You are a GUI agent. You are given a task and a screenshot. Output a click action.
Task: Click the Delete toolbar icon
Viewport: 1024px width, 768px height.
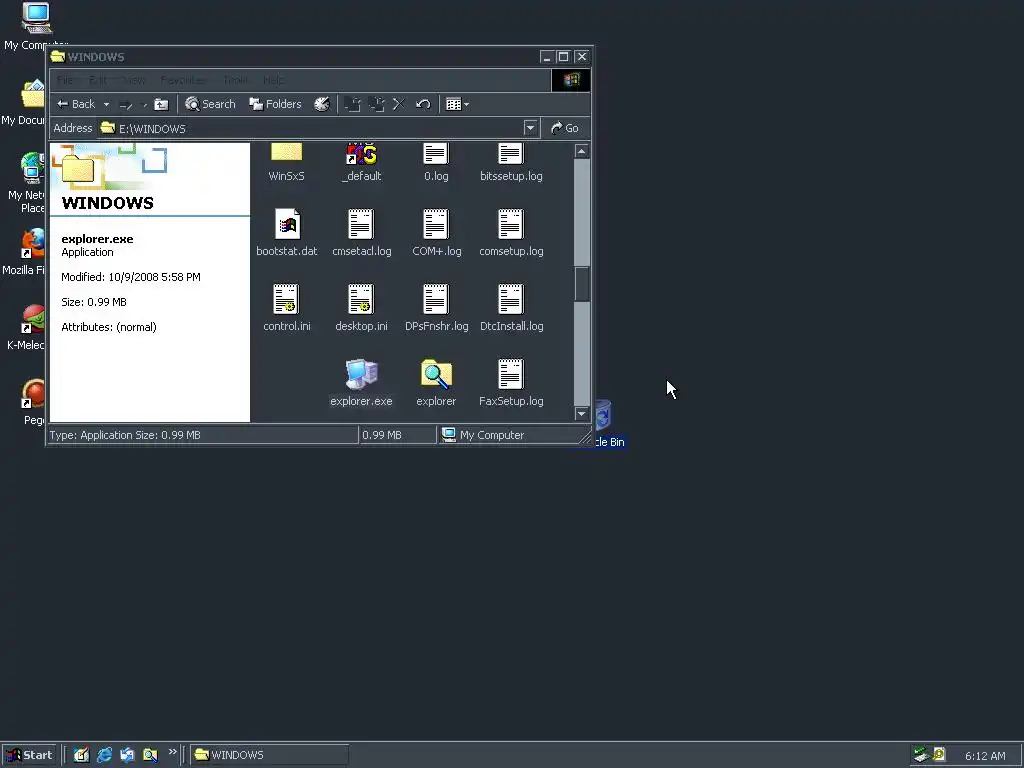tap(399, 104)
